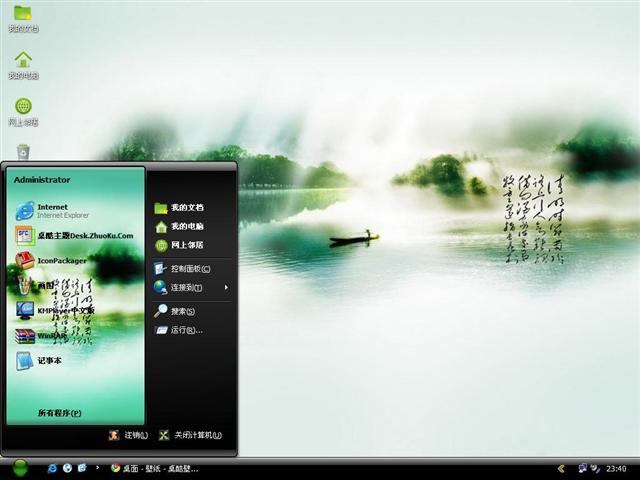
Task: Expand the 连接到 submenu arrow
Action: click(226, 287)
